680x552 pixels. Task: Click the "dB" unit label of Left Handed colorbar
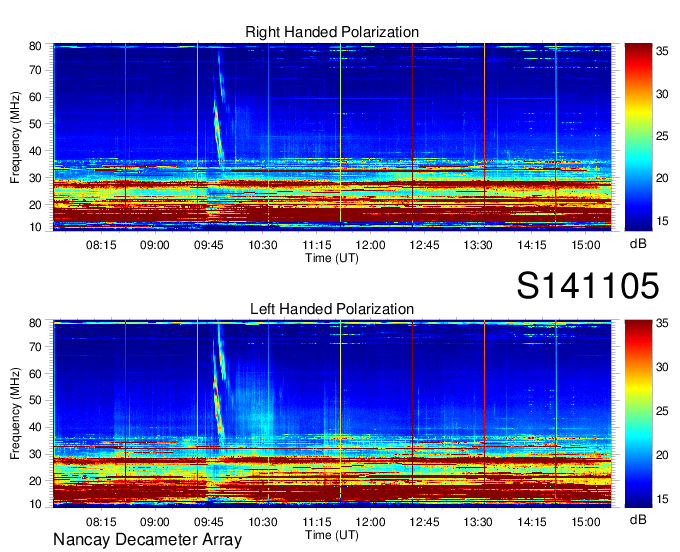638,520
